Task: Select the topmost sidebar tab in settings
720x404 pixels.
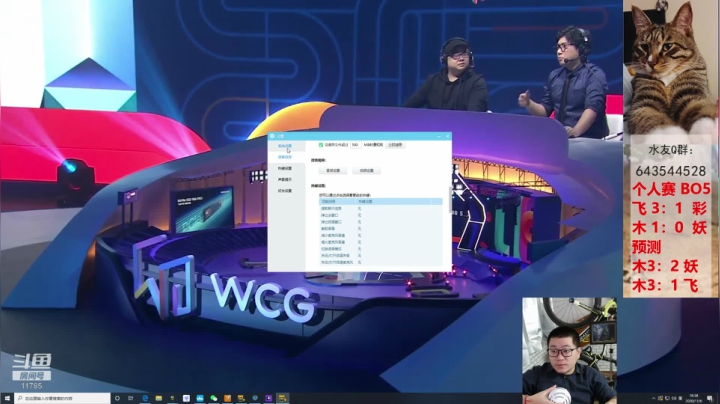Action: pyautogui.click(x=285, y=146)
